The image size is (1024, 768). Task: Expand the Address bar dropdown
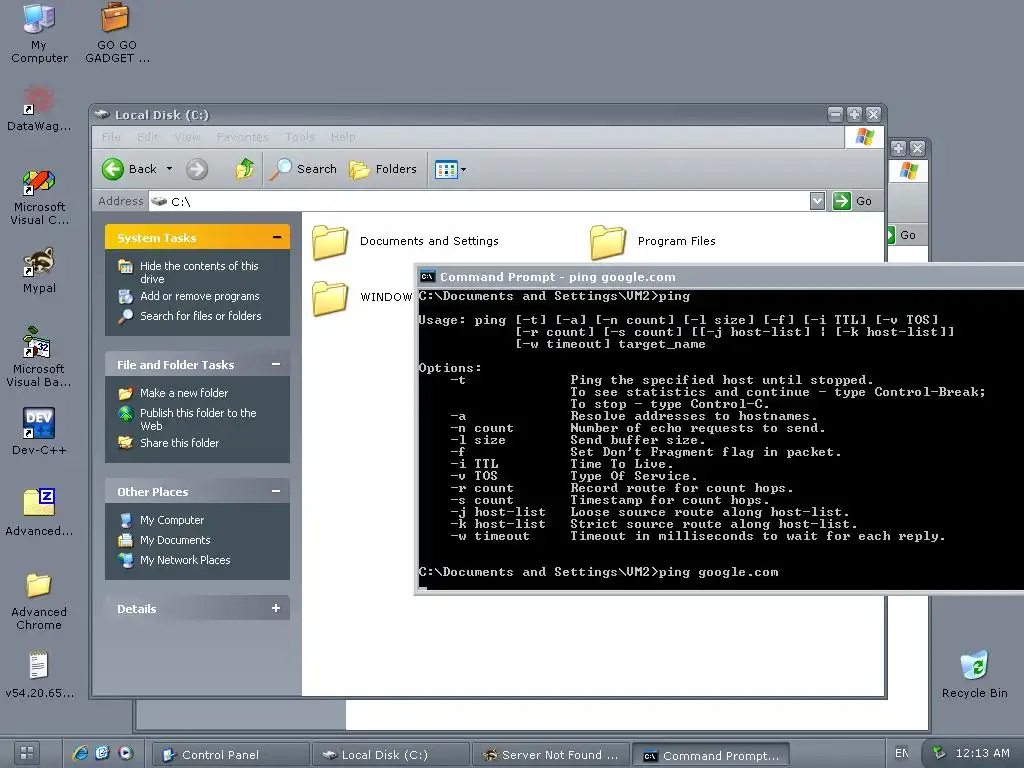[x=817, y=201]
